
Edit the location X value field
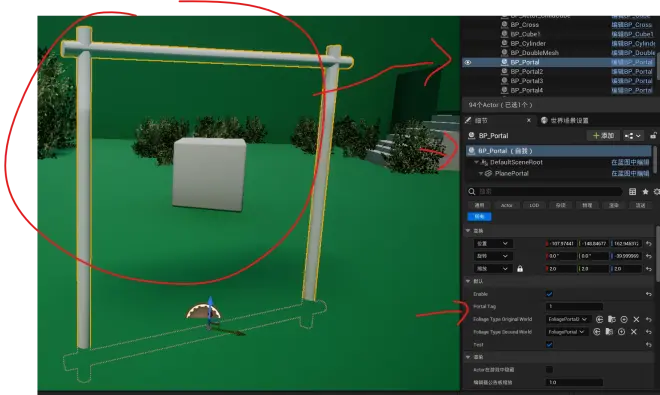point(561,243)
